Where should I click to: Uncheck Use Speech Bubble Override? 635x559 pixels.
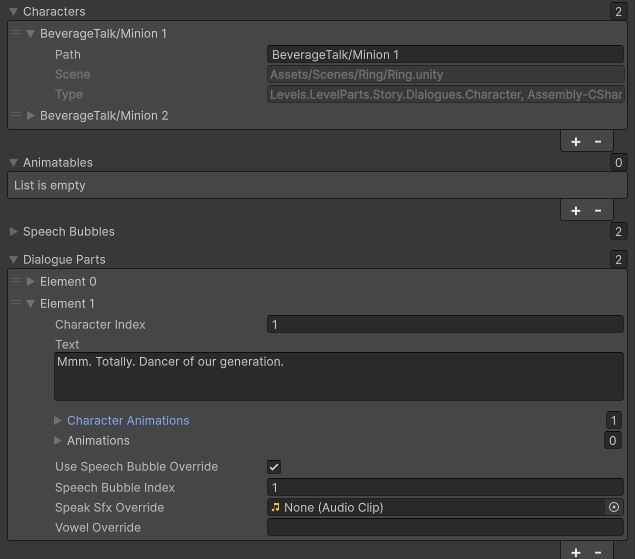click(274, 467)
